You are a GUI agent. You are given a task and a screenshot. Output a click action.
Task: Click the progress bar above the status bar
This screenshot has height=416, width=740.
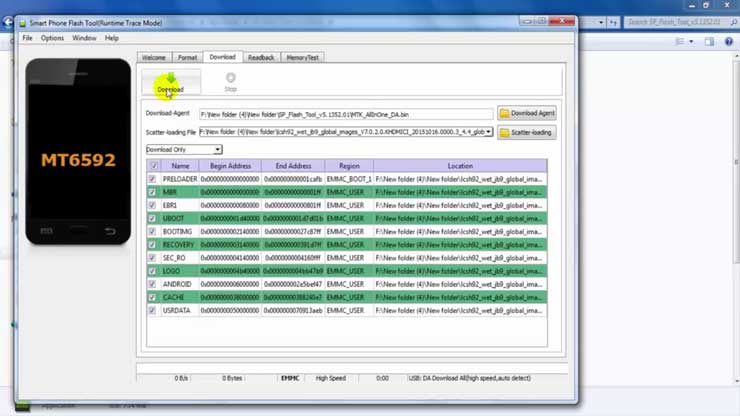(x=352, y=367)
